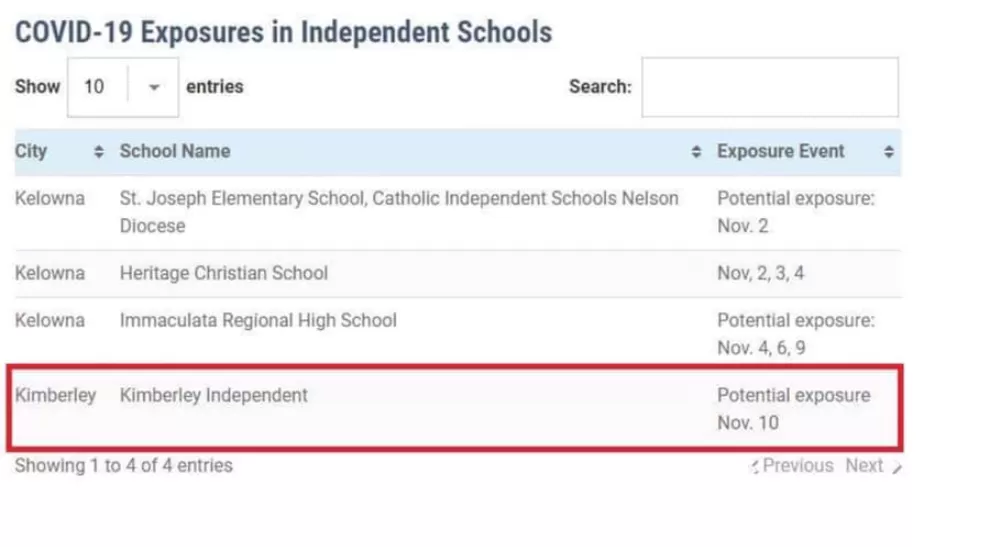
Task: Select Immaculata Regional High School row
Action: [458, 334]
